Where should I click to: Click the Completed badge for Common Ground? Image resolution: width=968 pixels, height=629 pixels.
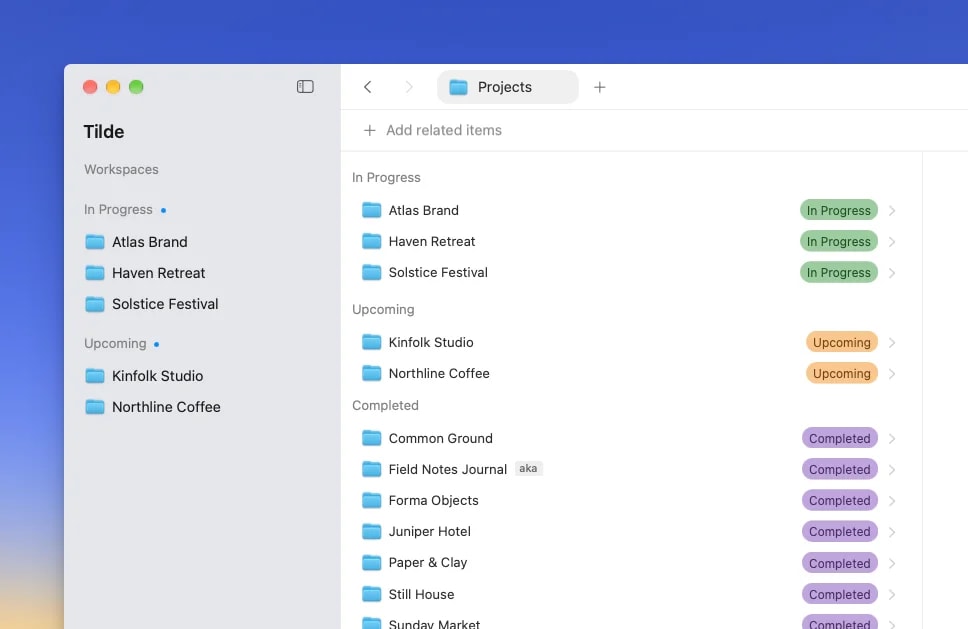click(x=840, y=438)
